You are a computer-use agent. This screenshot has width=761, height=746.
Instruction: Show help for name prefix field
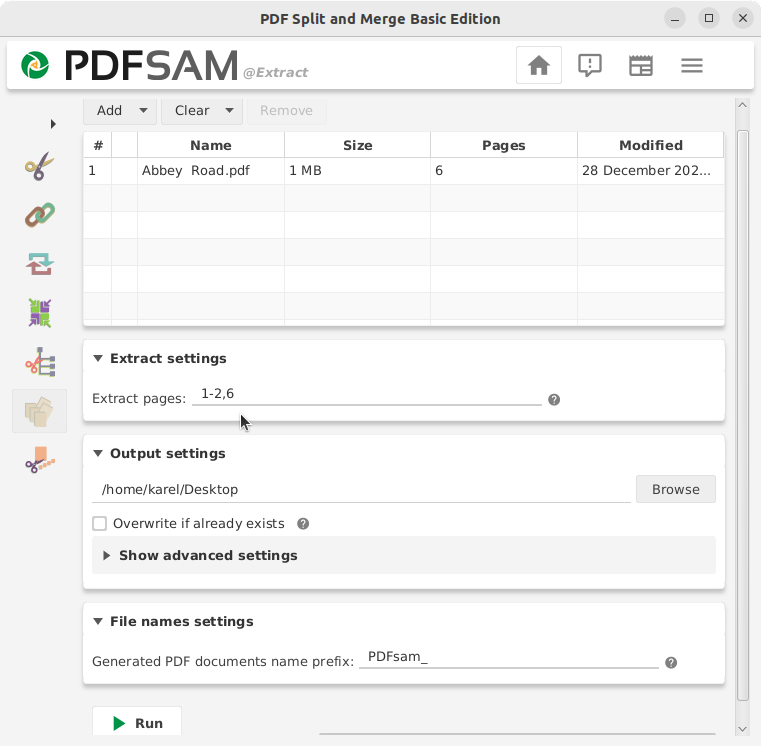coord(671,663)
